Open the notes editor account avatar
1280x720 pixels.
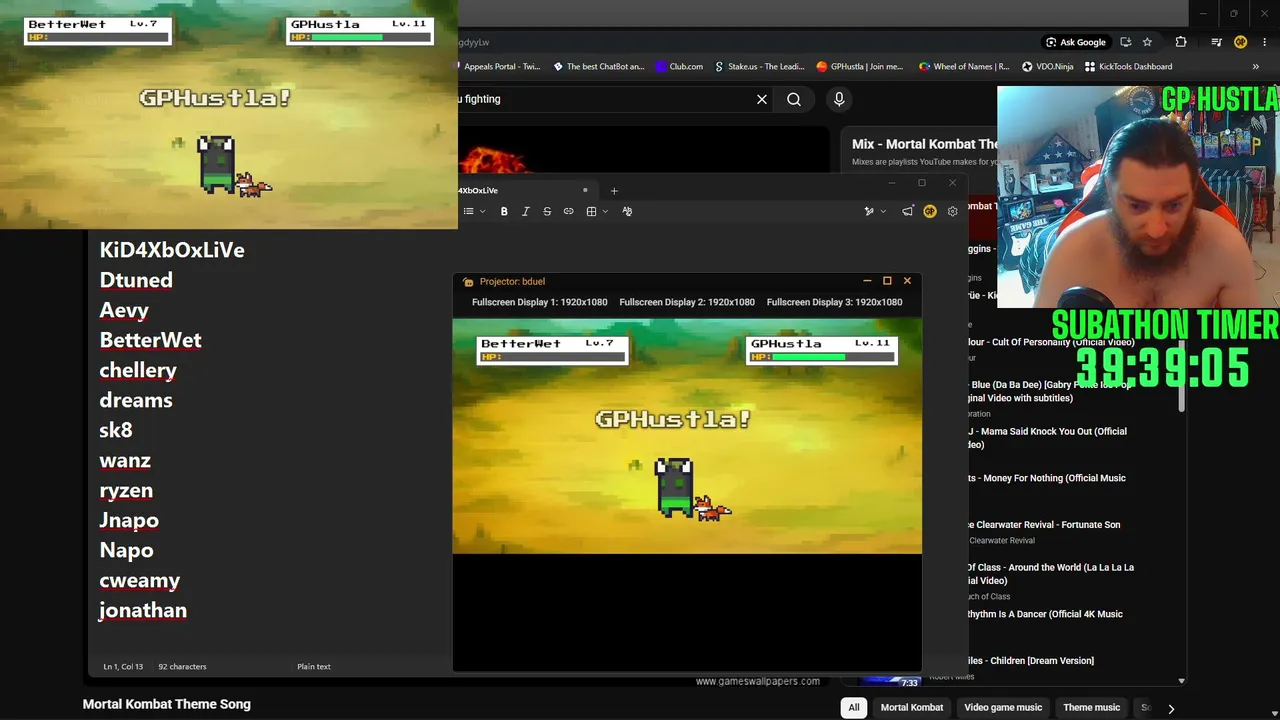(930, 211)
